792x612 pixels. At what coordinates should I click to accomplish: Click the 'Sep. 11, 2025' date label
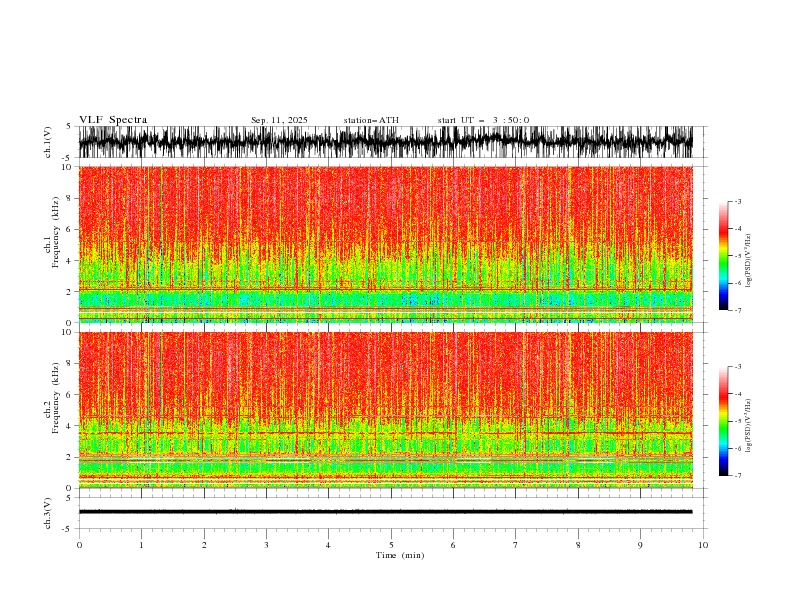pyautogui.click(x=279, y=120)
